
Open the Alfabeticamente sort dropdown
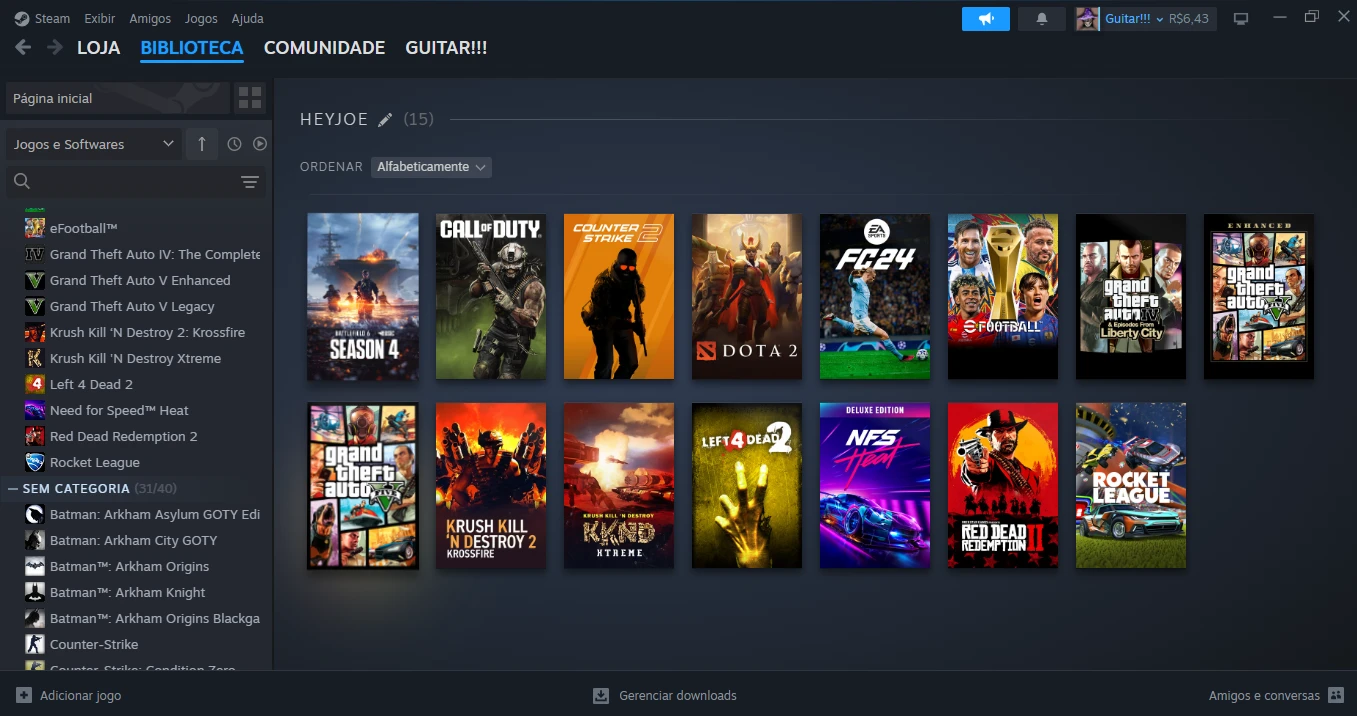(x=431, y=167)
